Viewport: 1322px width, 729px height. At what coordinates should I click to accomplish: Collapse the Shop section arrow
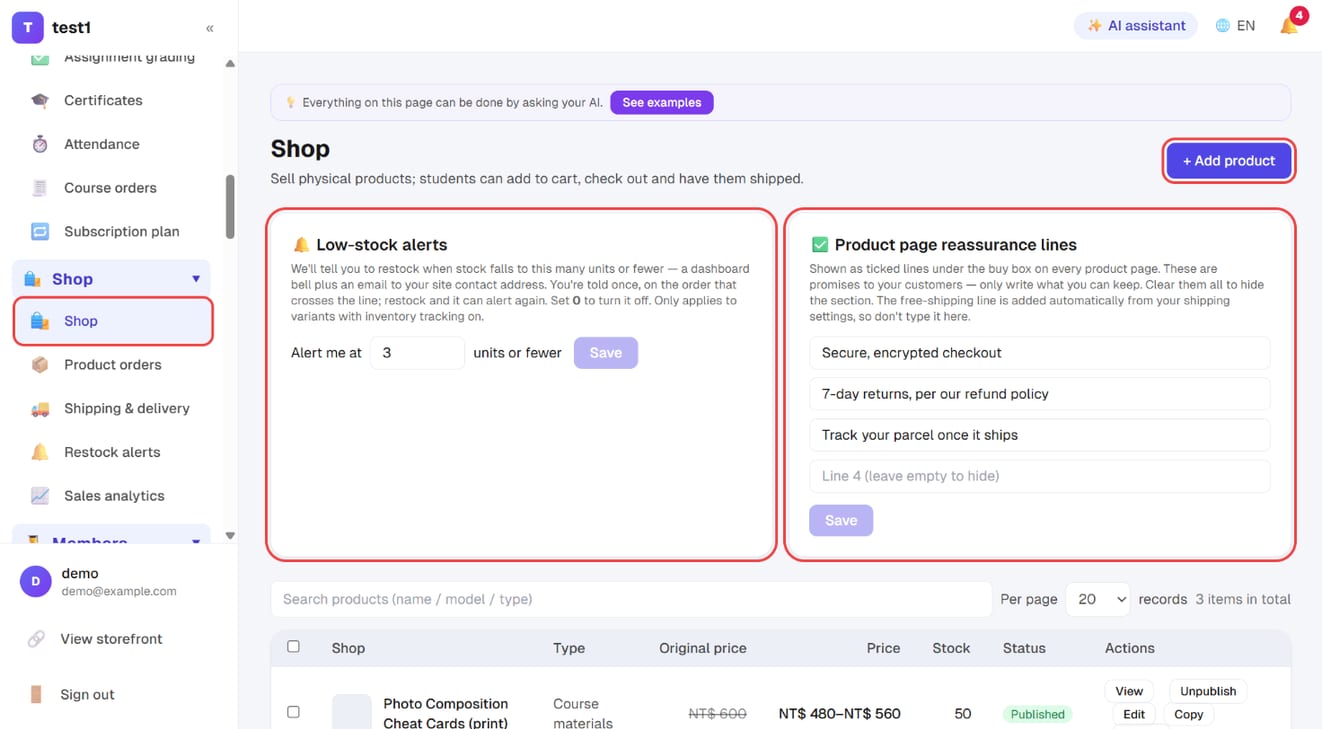[196, 279]
